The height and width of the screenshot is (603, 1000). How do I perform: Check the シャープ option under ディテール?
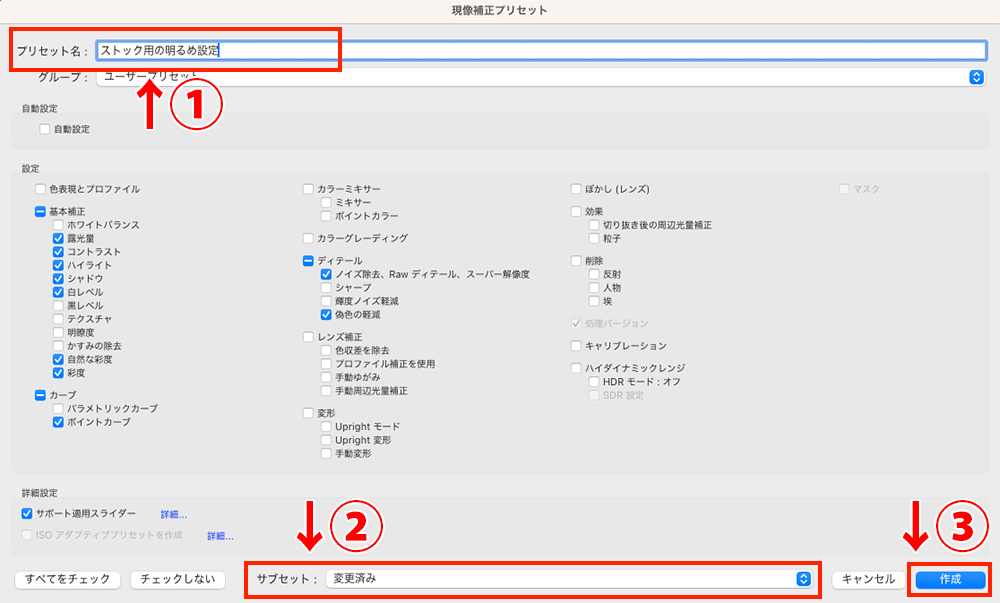(325, 287)
